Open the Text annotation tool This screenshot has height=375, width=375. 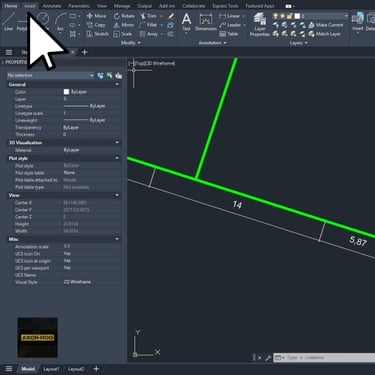coord(186,22)
